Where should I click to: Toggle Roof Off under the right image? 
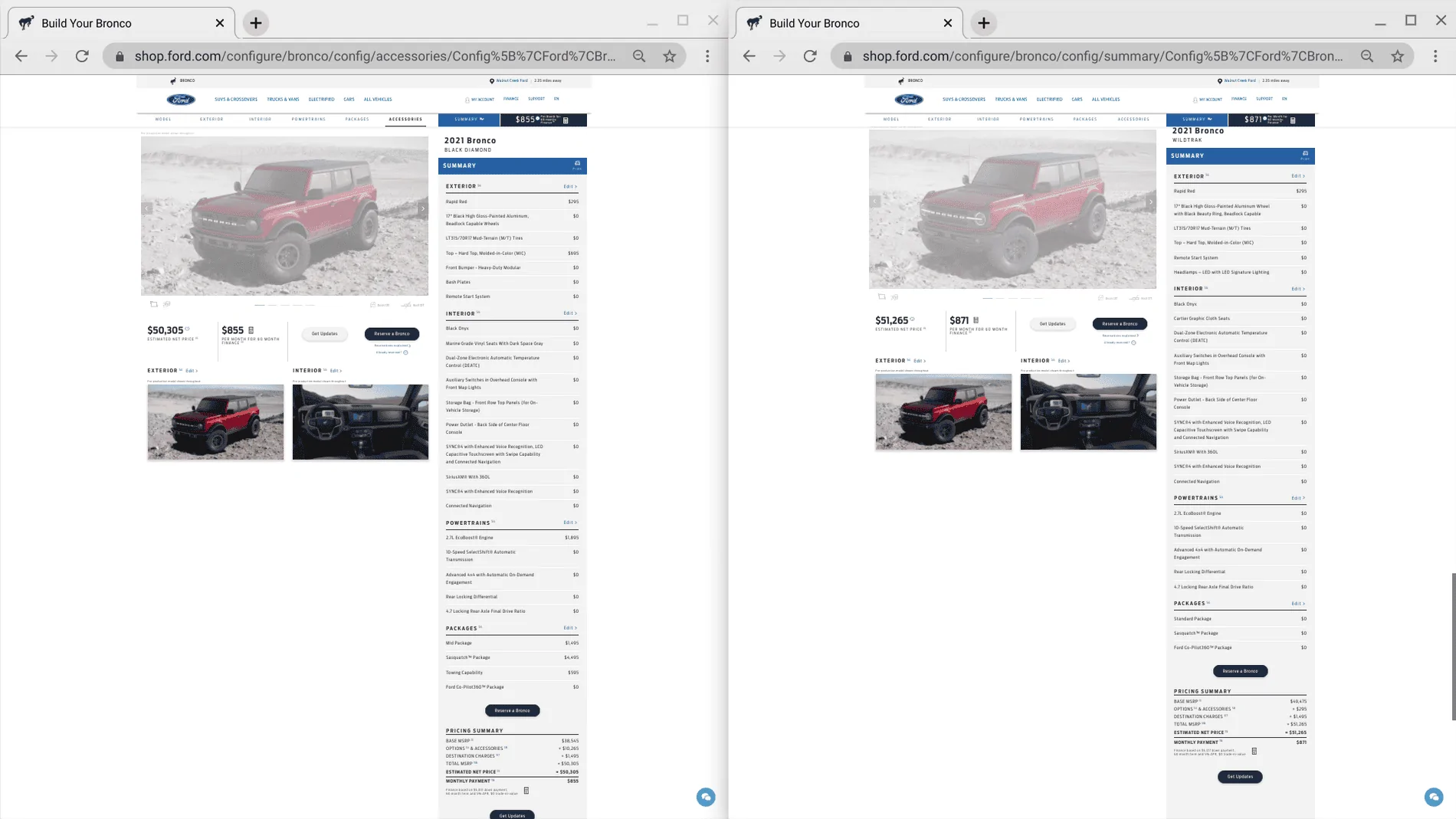(1141, 298)
